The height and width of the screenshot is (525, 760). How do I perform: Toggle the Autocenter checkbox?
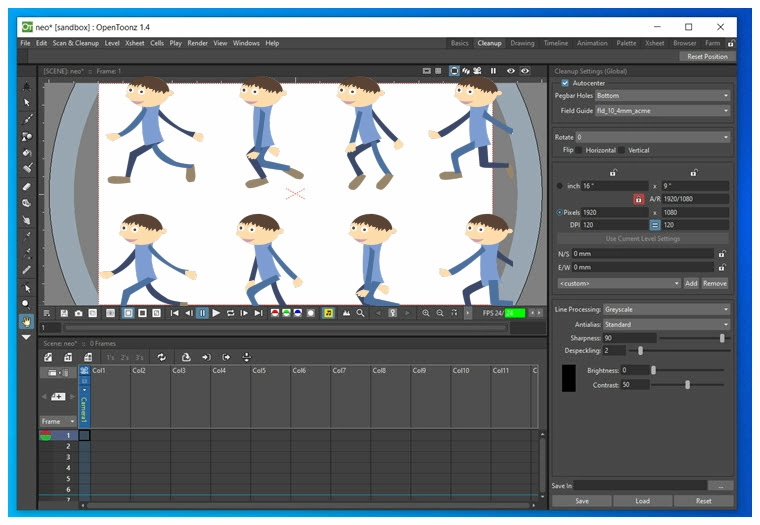(x=565, y=83)
